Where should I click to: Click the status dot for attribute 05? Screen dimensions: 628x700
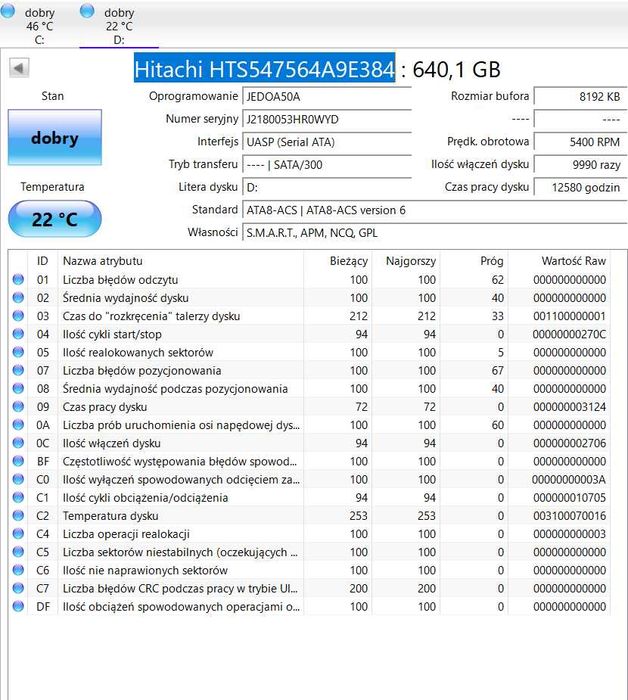point(18,352)
